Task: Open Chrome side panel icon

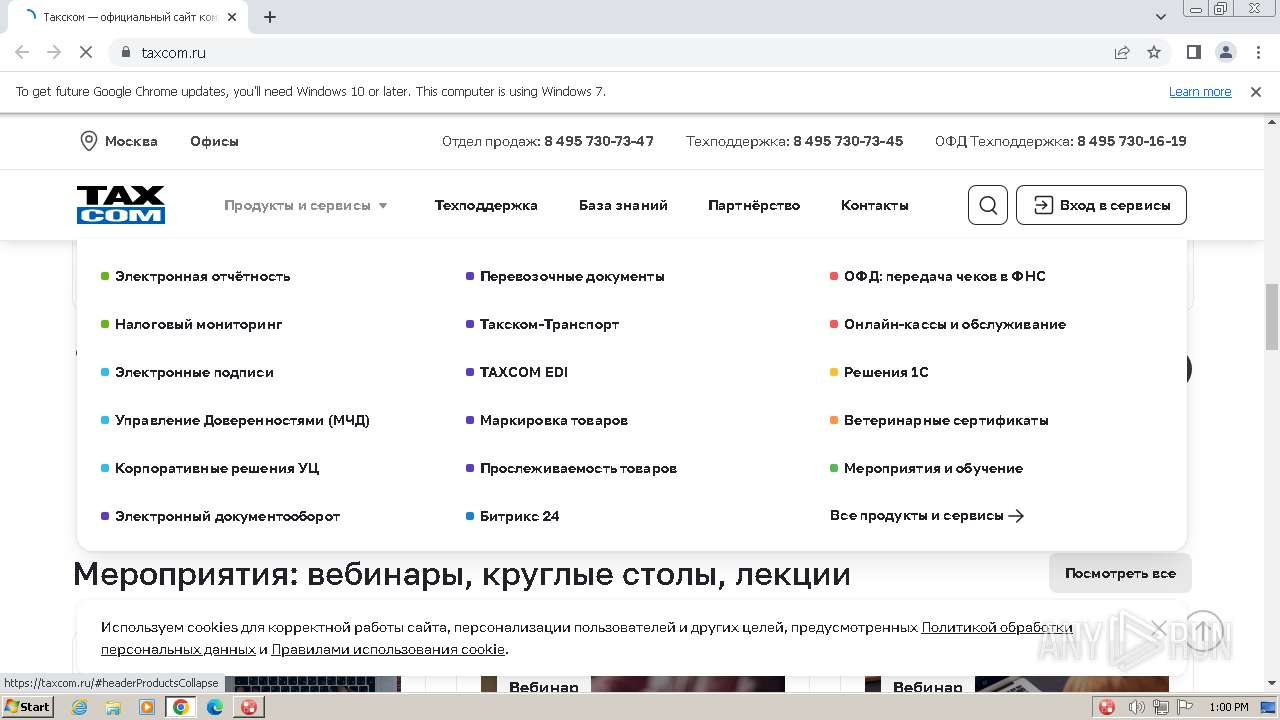Action: coord(1194,52)
